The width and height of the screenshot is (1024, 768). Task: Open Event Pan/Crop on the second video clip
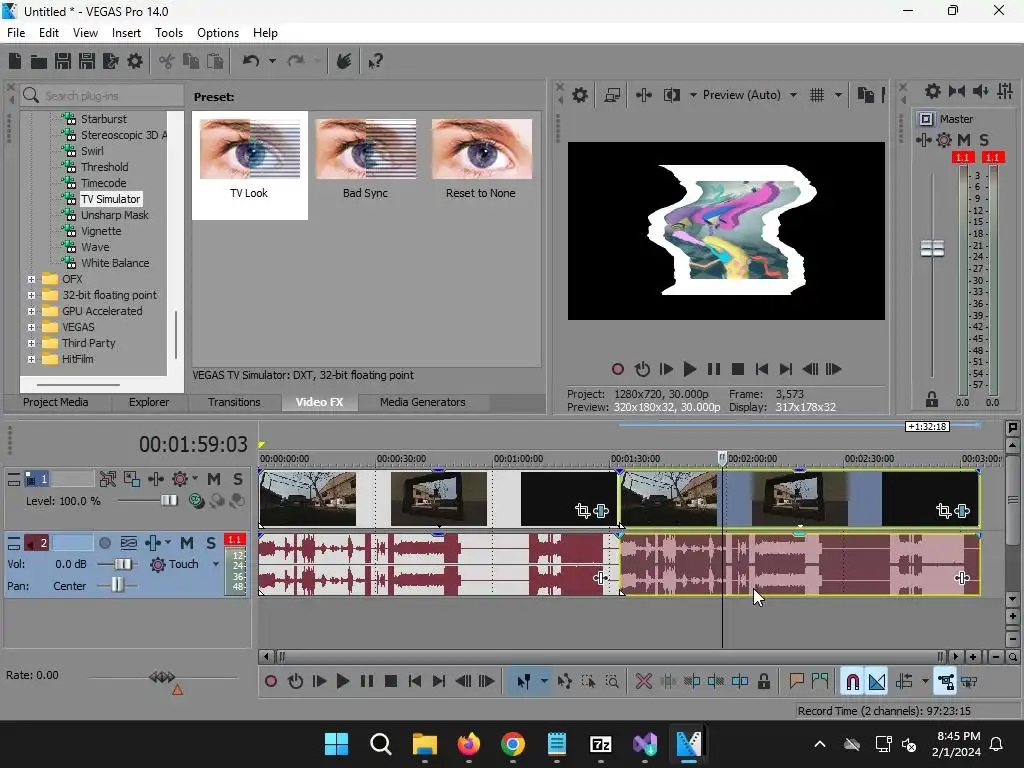pyautogui.click(x=943, y=511)
